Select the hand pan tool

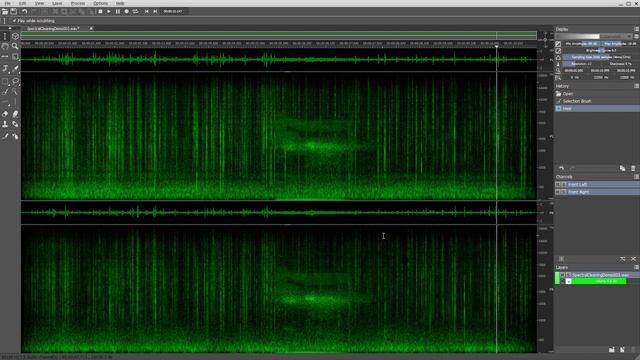point(5,46)
